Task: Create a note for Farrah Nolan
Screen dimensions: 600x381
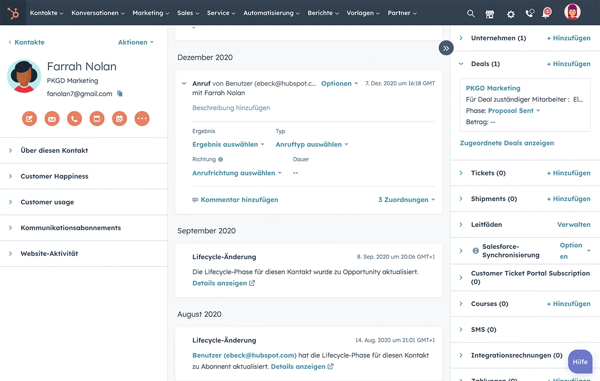Action: coord(29,119)
